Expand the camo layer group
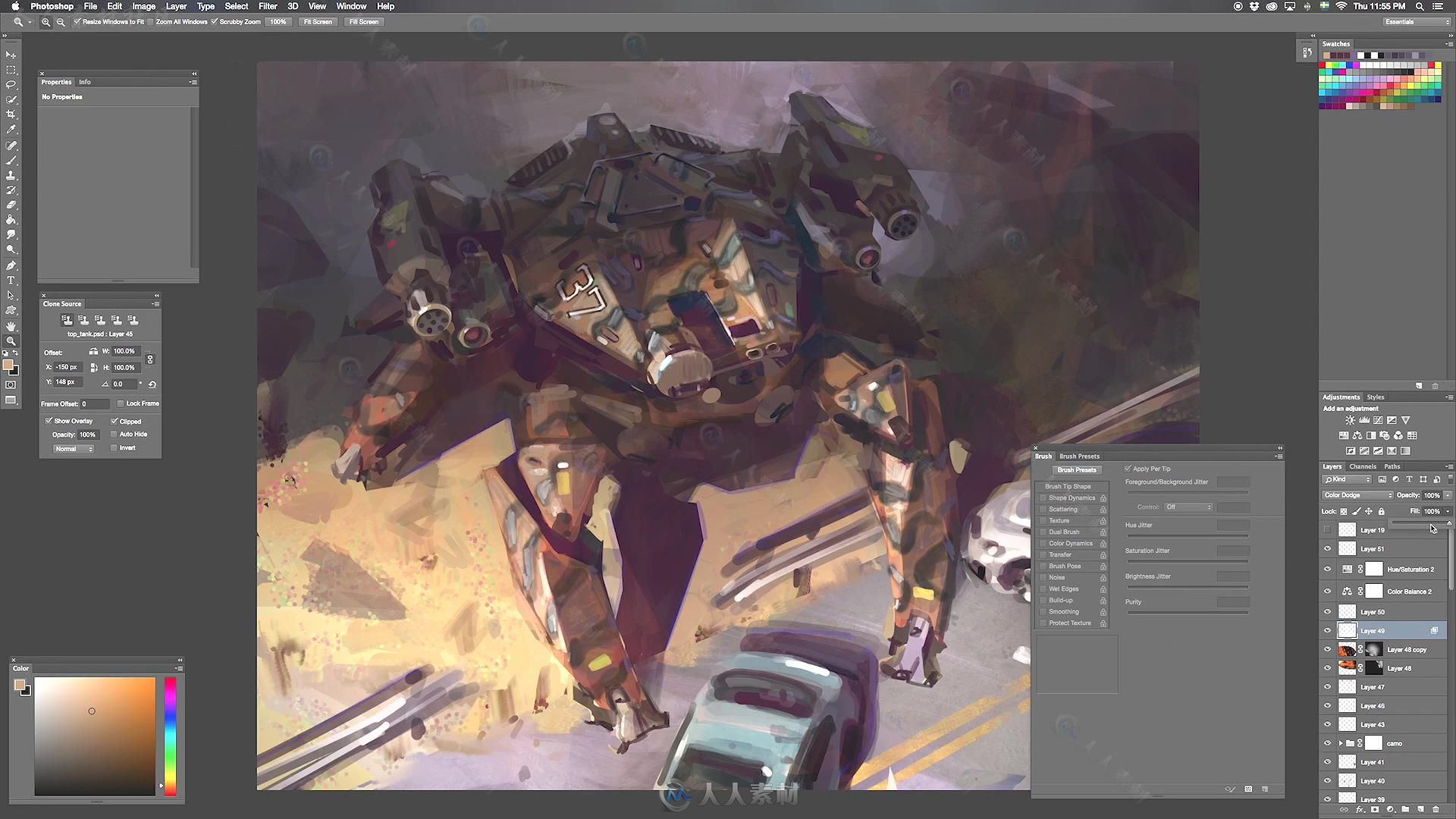The image size is (1456, 819). tap(1341, 743)
